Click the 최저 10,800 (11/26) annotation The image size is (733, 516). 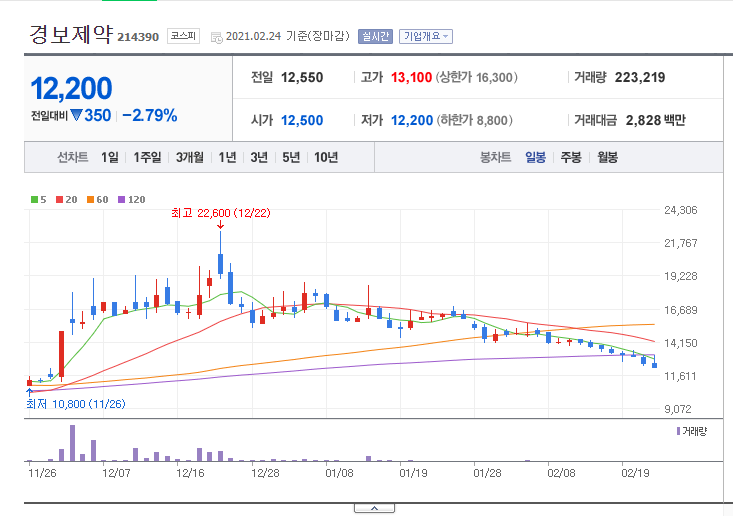click(76, 404)
